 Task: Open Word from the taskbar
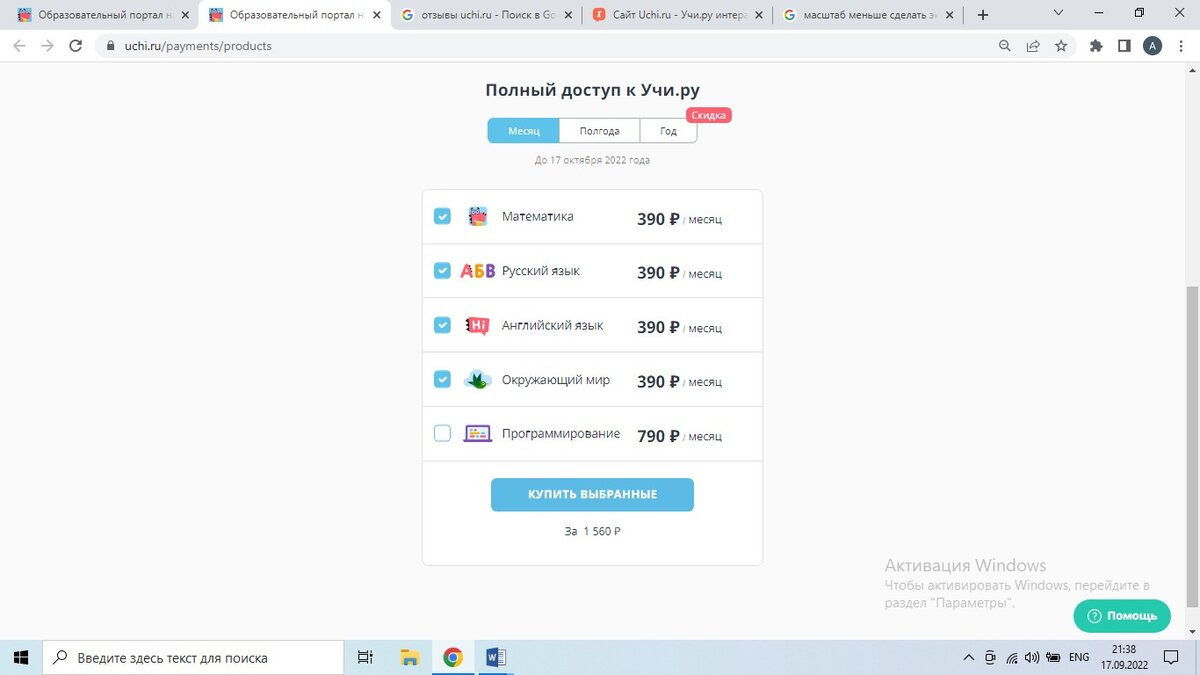(496, 658)
